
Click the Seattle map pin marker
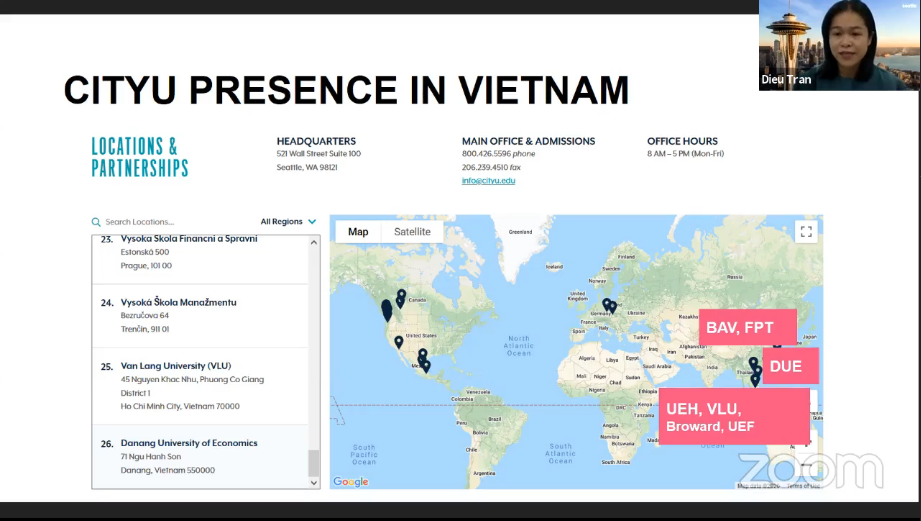click(x=386, y=310)
